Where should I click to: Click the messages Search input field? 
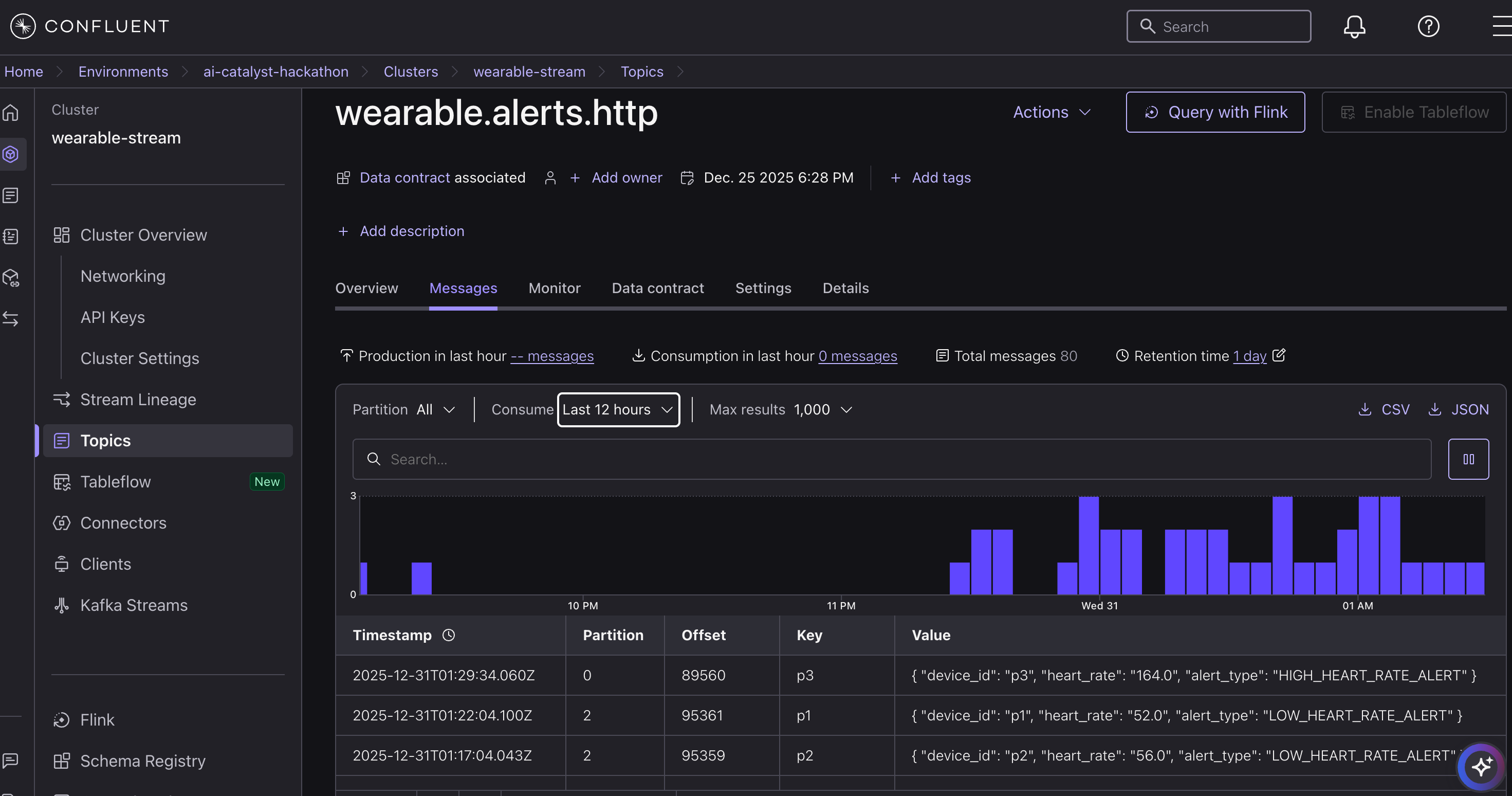click(x=892, y=459)
